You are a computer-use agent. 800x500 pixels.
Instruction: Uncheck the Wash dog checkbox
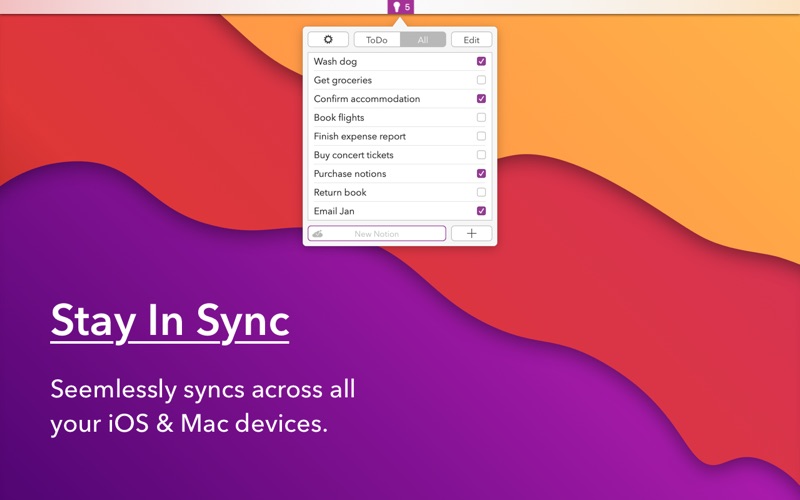481,61
